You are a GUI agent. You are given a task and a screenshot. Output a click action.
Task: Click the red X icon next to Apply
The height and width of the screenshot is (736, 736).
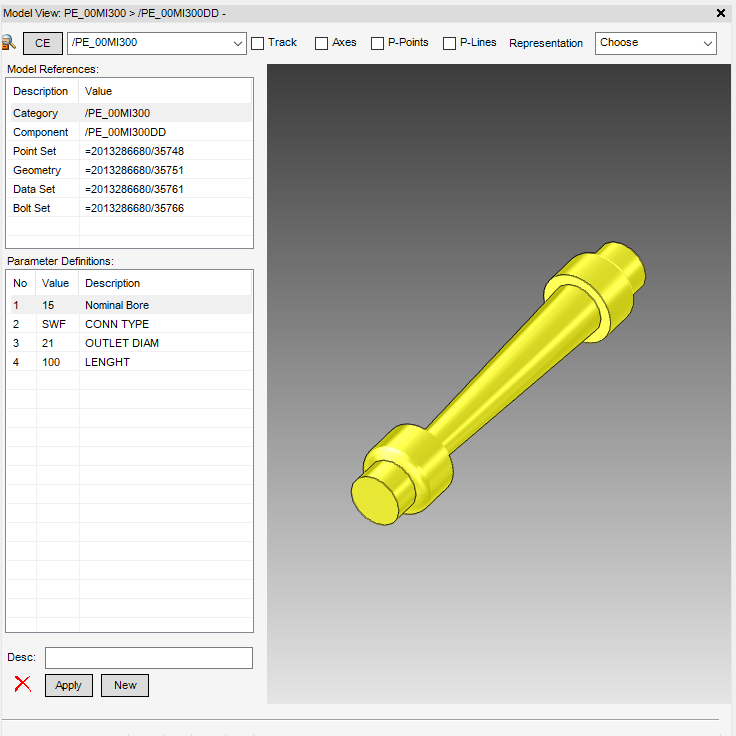22,685
